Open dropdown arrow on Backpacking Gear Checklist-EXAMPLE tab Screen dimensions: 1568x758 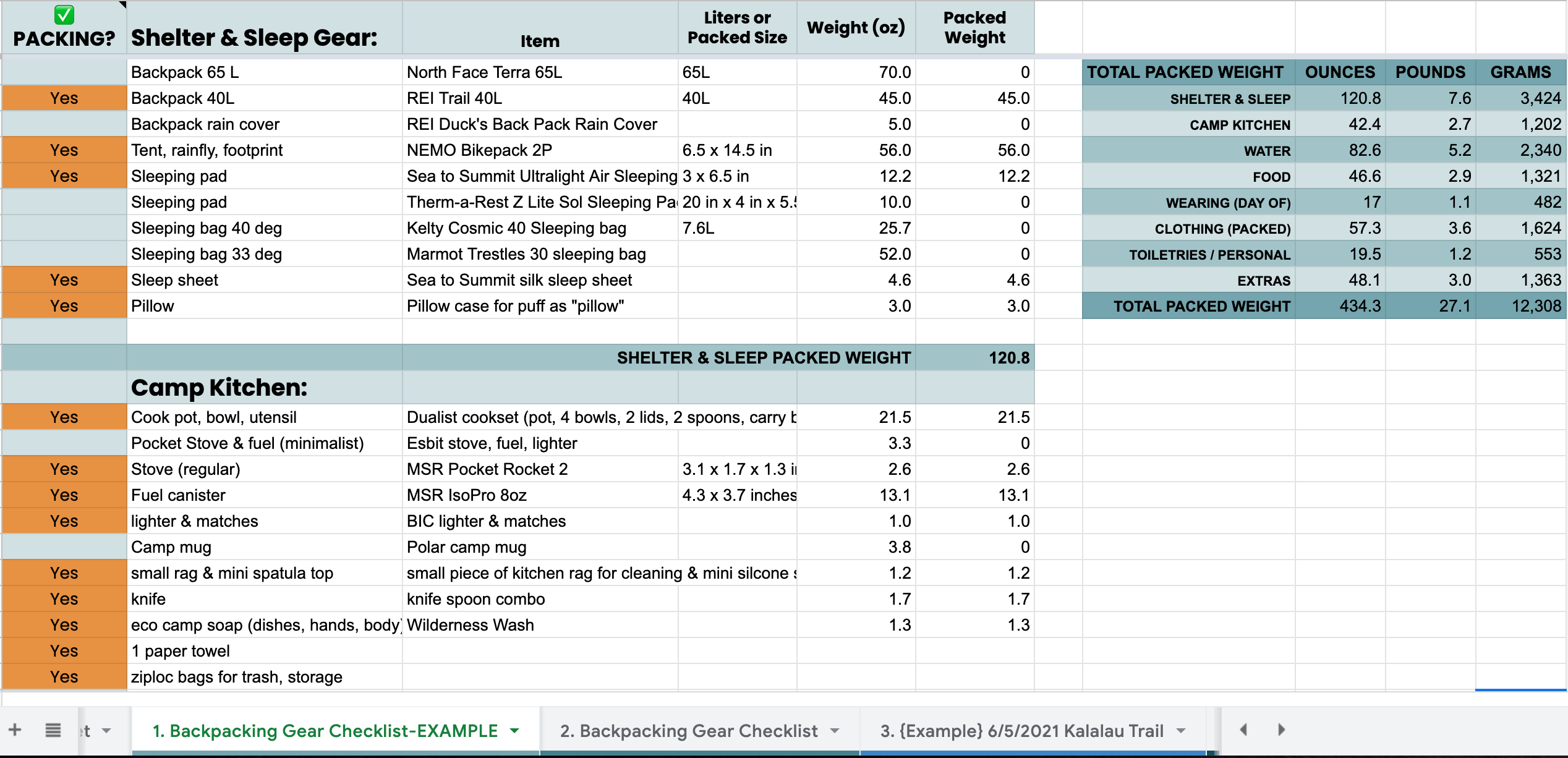pos(514,731)
